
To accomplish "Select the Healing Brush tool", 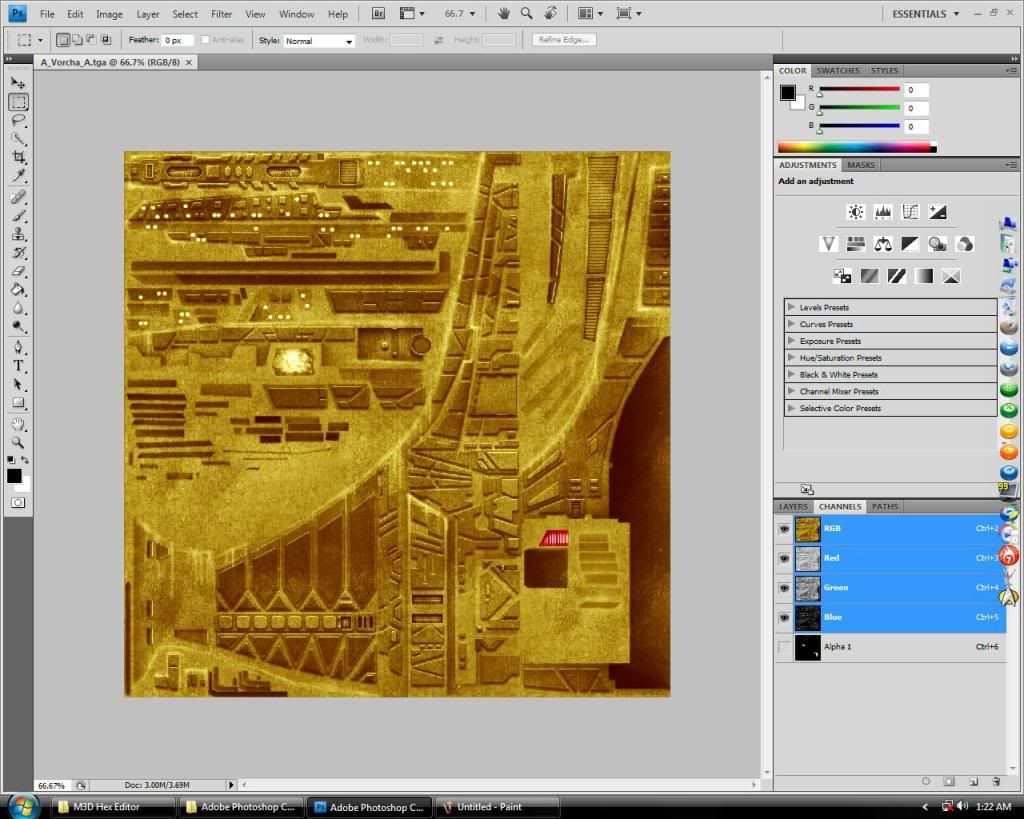I will coord(18,197).
